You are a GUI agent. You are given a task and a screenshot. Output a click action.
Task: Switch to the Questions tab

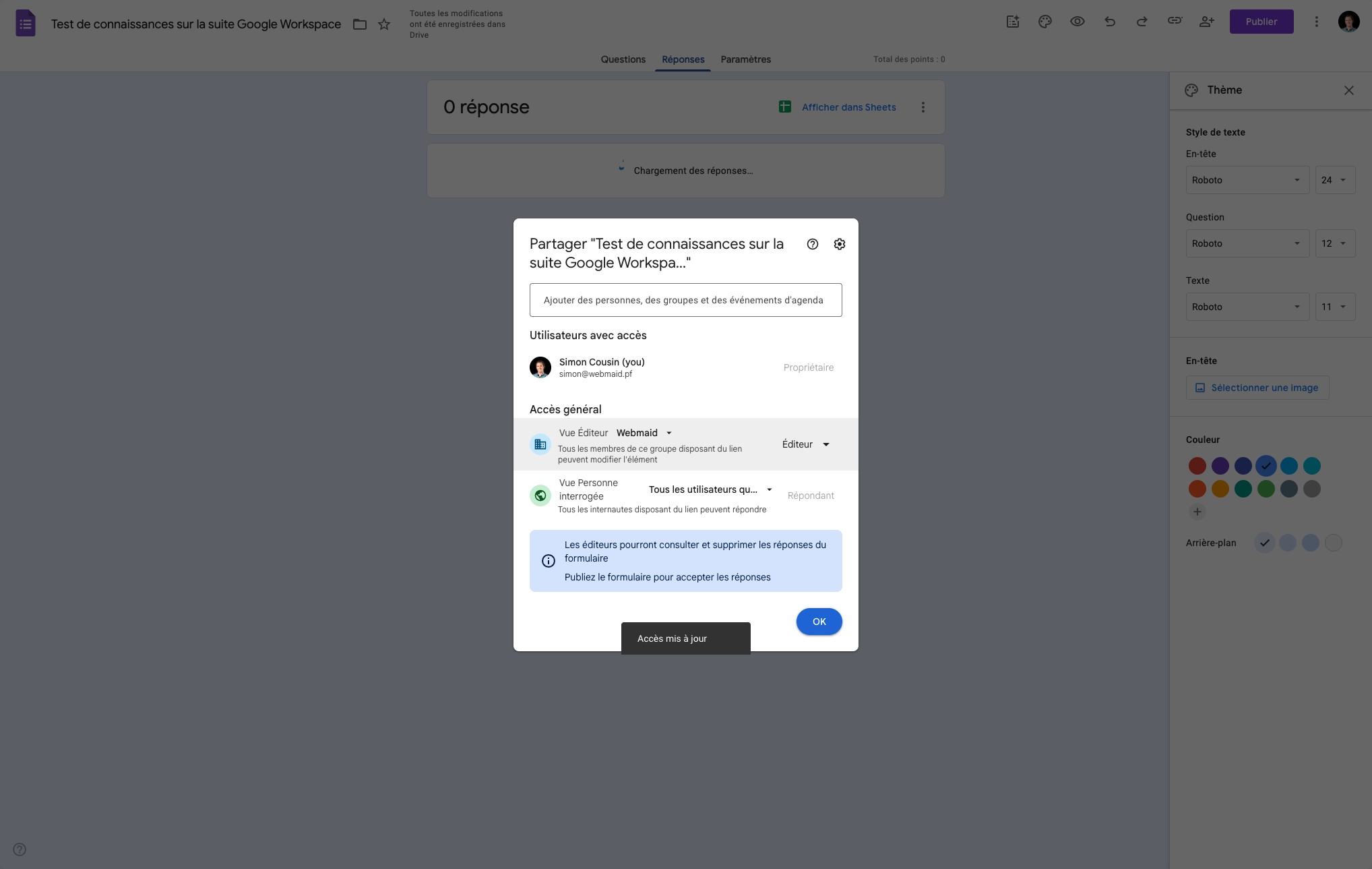(x=623, y=59)
